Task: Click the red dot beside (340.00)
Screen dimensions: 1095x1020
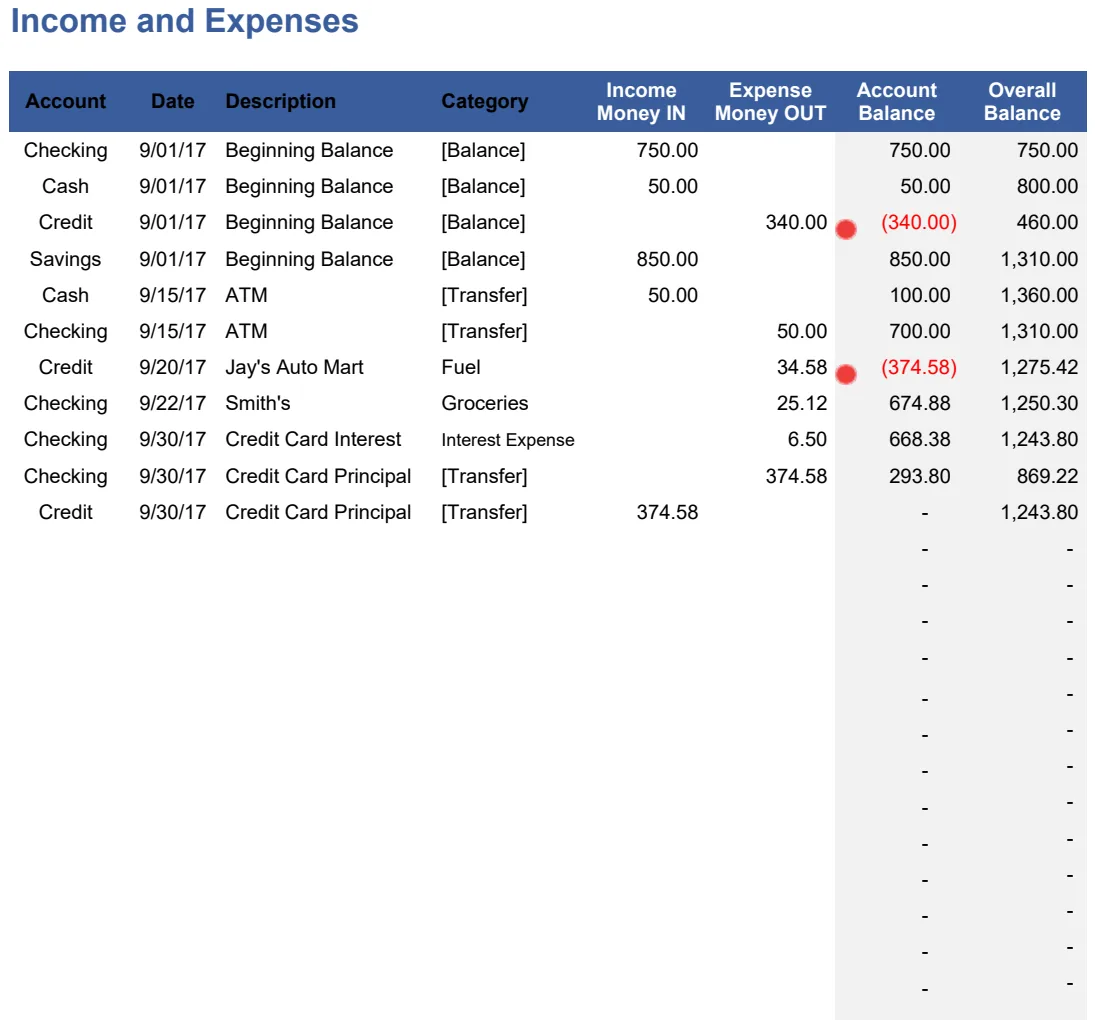Action: 846,229
